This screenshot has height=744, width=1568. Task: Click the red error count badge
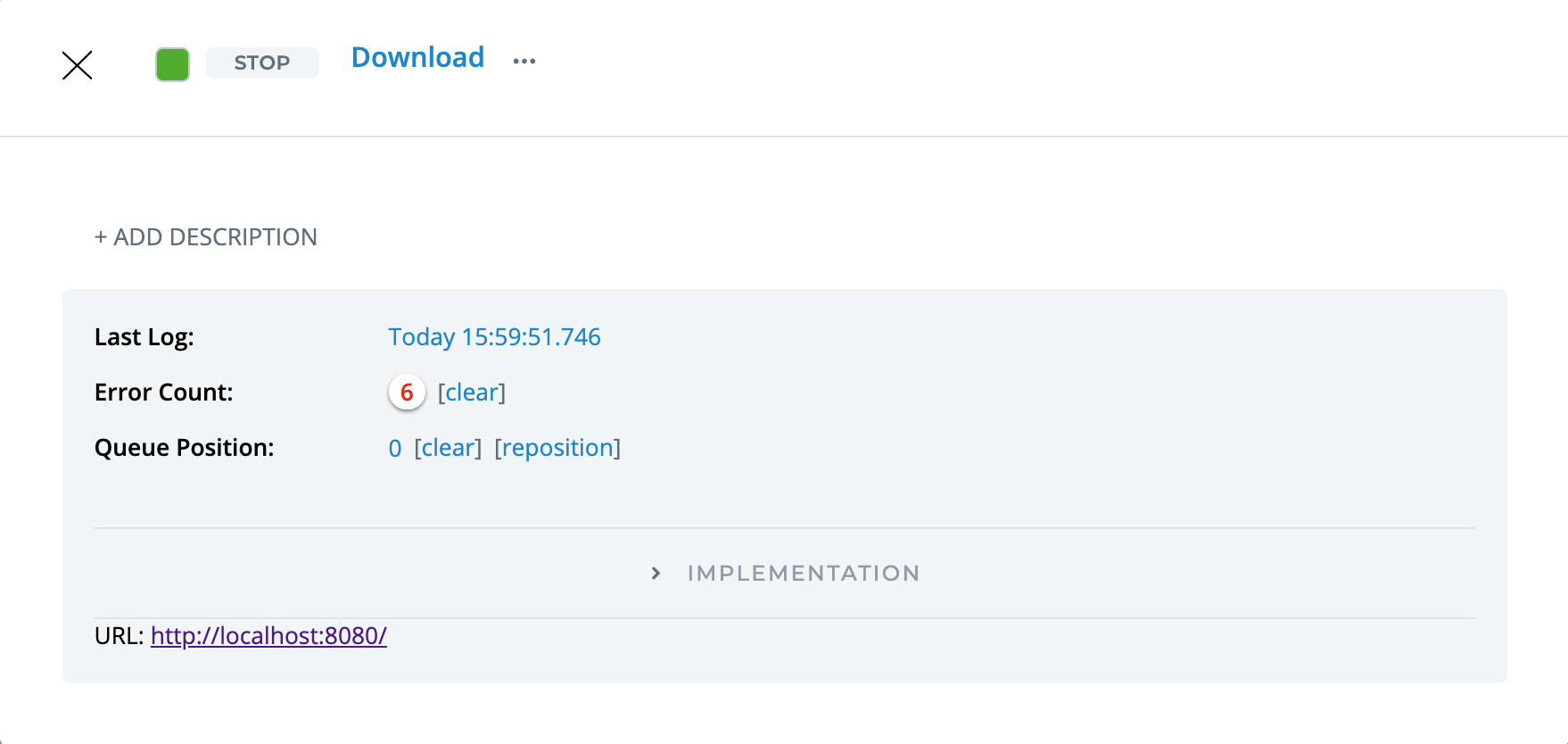407,393
